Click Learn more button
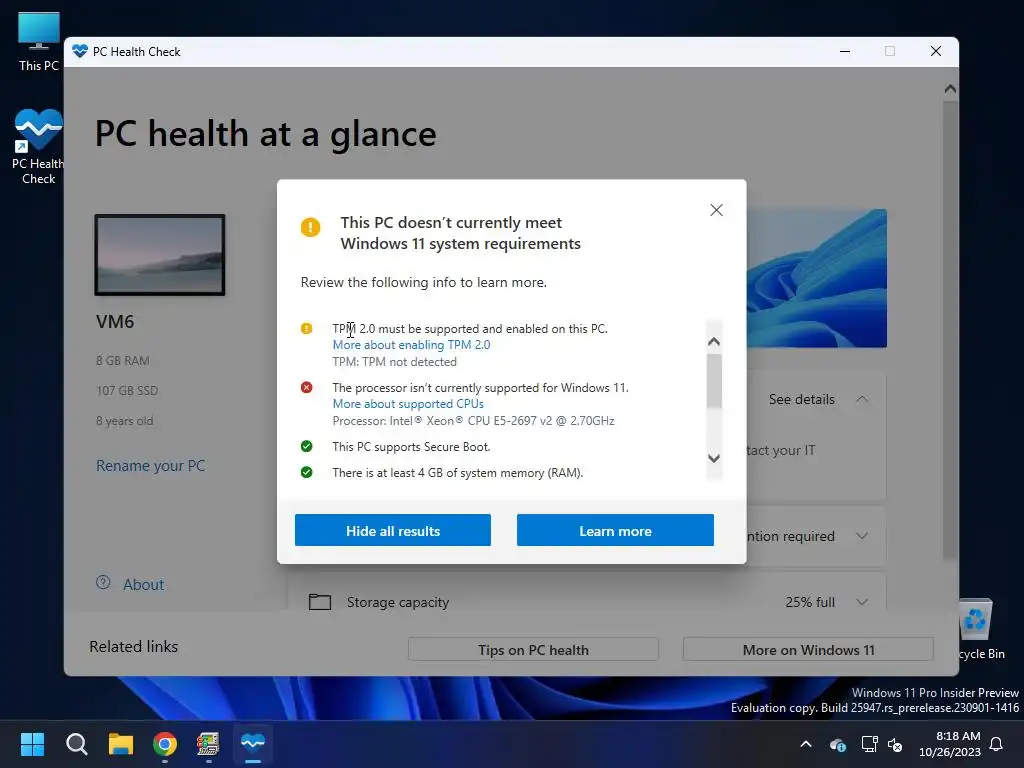This screenshot has height=768, width=1024. tap(615, 530)
